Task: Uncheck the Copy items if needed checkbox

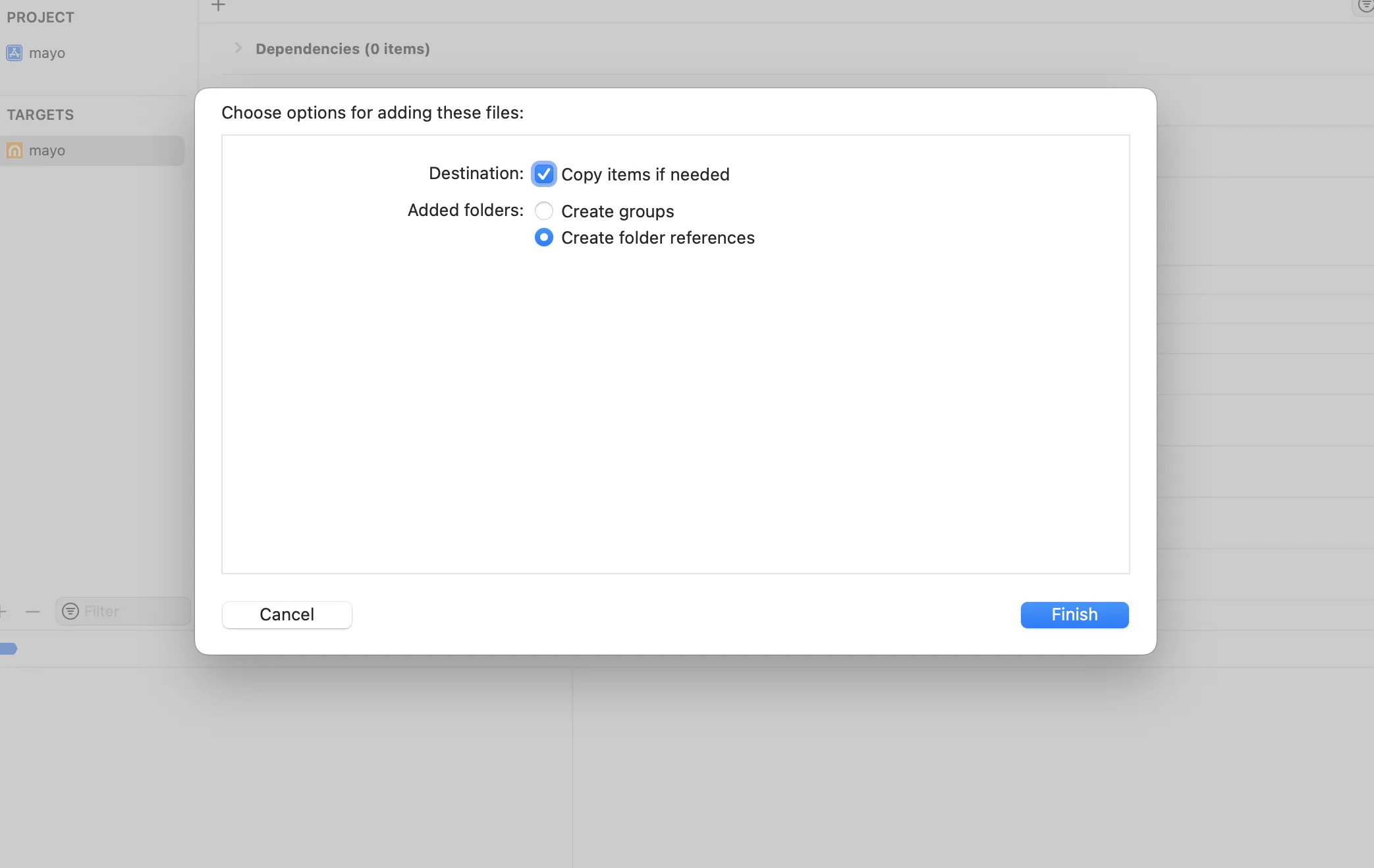Action: click(543, 174)
